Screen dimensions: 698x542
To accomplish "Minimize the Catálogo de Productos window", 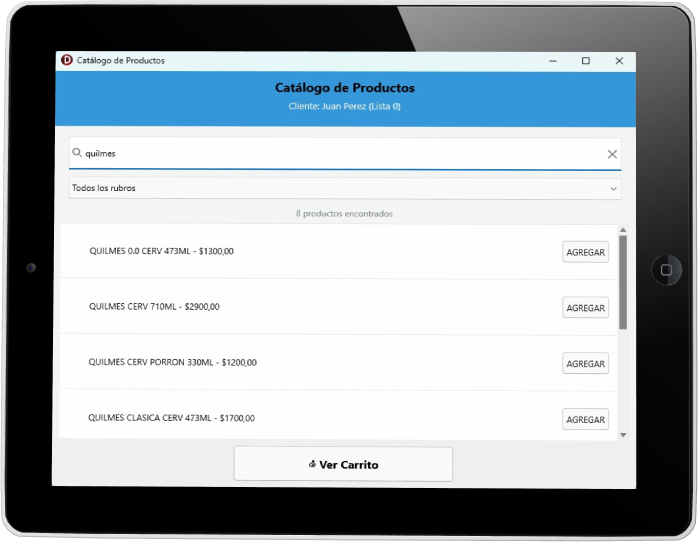I will [553, 61].
